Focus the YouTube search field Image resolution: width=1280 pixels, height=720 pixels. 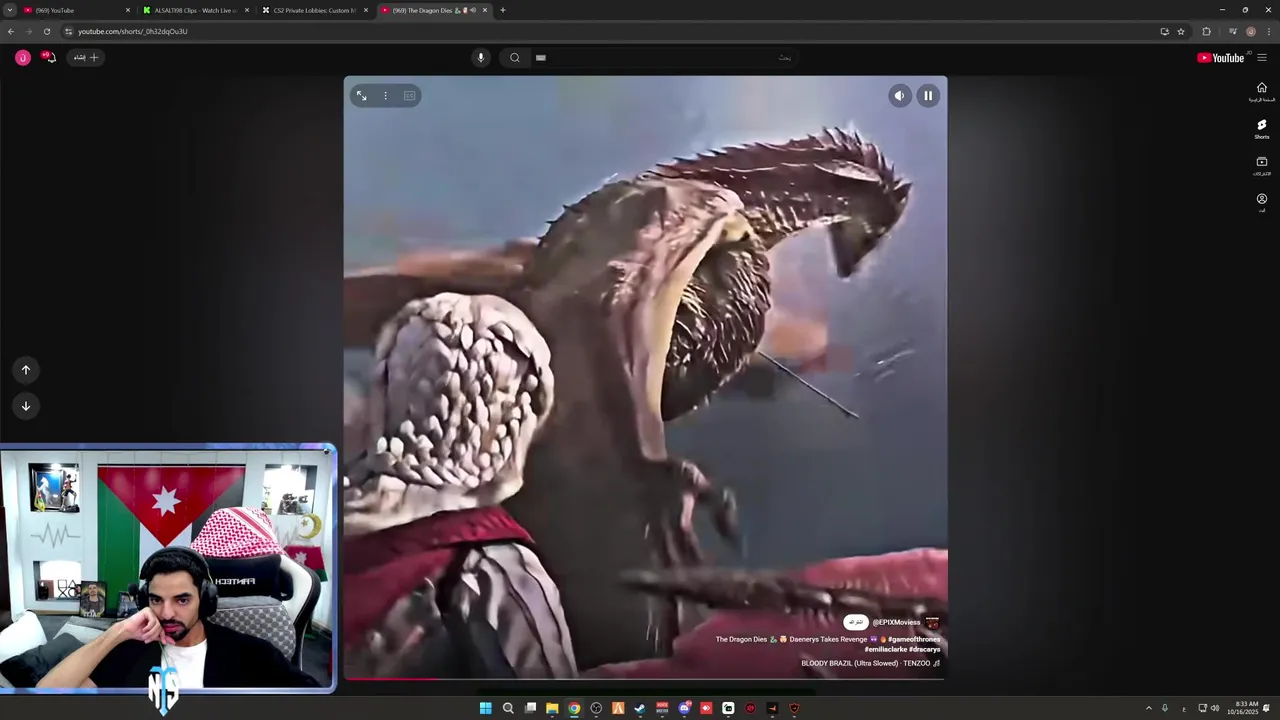pos(663,58)
